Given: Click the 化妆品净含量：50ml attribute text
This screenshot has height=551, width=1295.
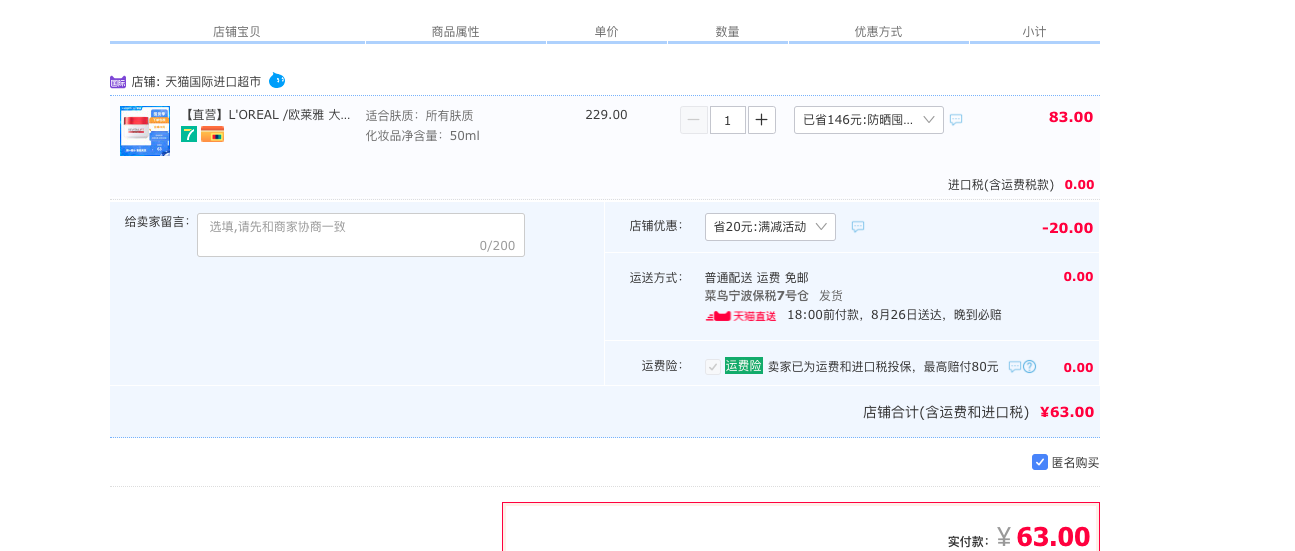Looking at the screenshot, I should point(423,136).
